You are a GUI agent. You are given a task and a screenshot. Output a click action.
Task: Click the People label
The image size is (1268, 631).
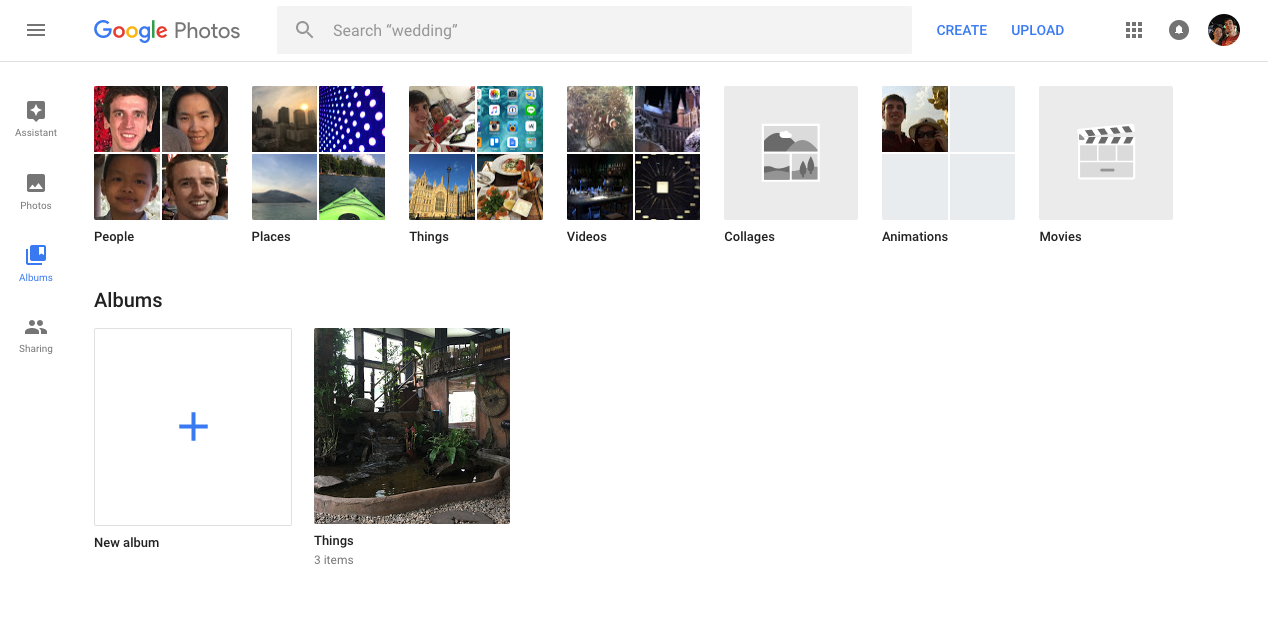coord(114,237)
